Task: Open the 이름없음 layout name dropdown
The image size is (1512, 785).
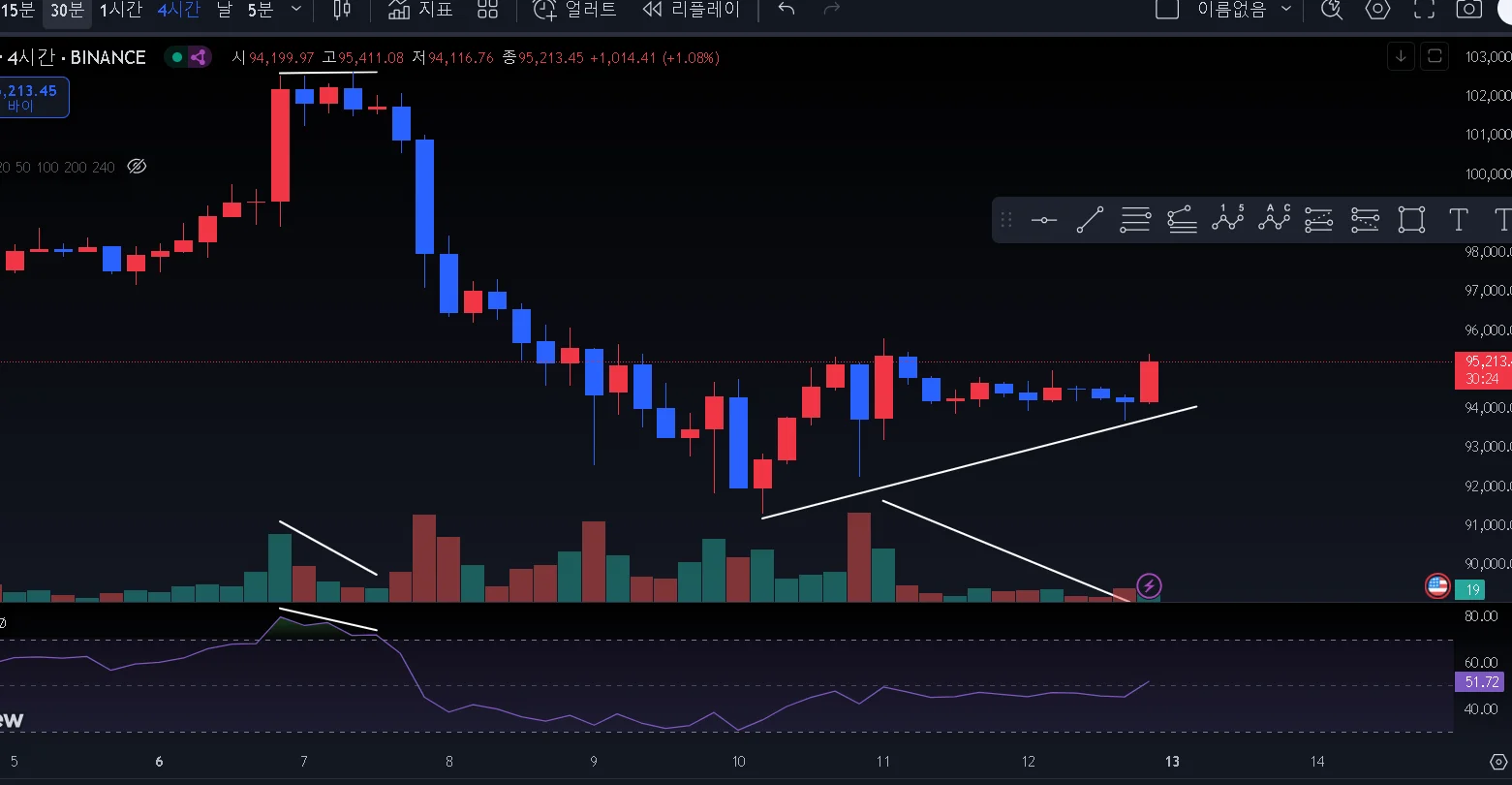Action: (x=1245, y=10)
